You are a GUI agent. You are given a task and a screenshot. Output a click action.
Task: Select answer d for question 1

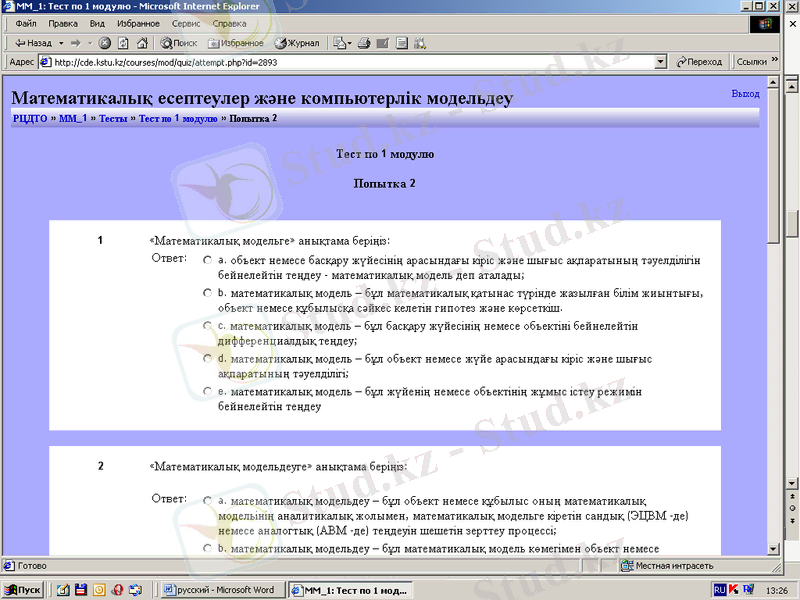point(207,359)
